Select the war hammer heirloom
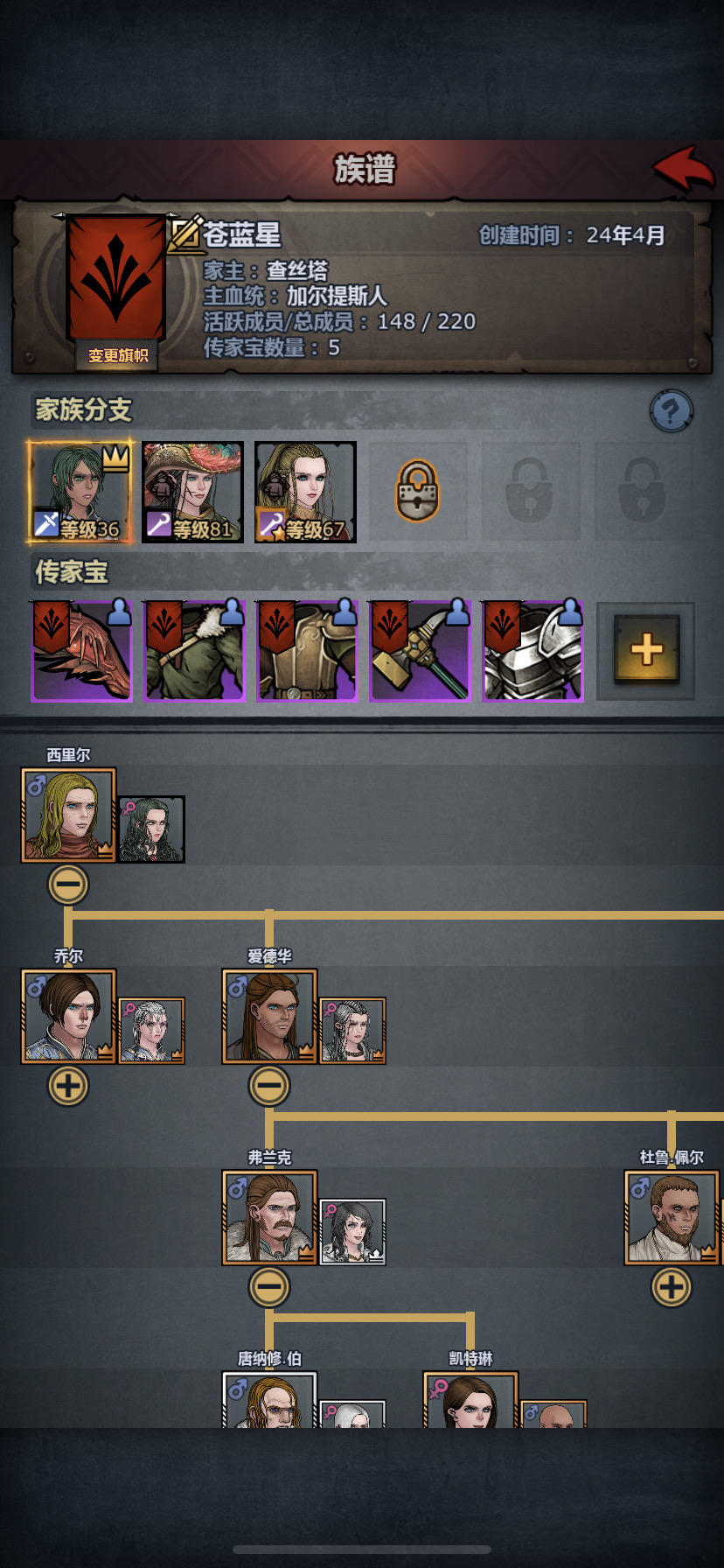724x1568 pixels. 420,650
